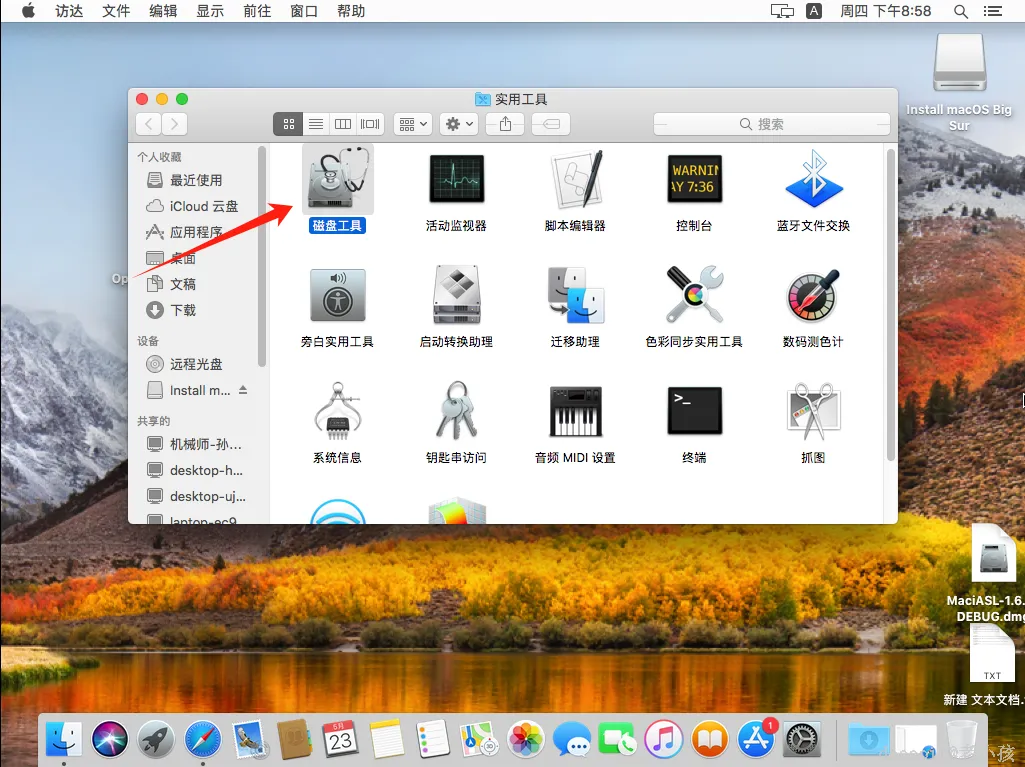Open the Terminal (终端) app
1025x767 pixels.
694,411
